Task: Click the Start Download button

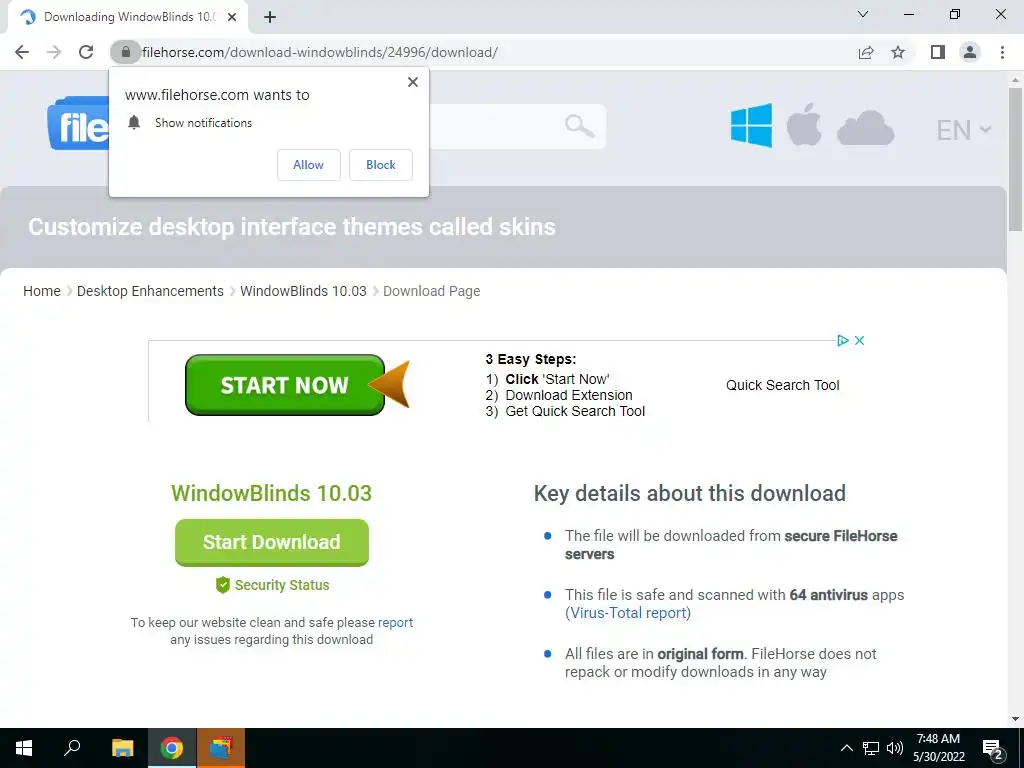Action: (272, 542)
